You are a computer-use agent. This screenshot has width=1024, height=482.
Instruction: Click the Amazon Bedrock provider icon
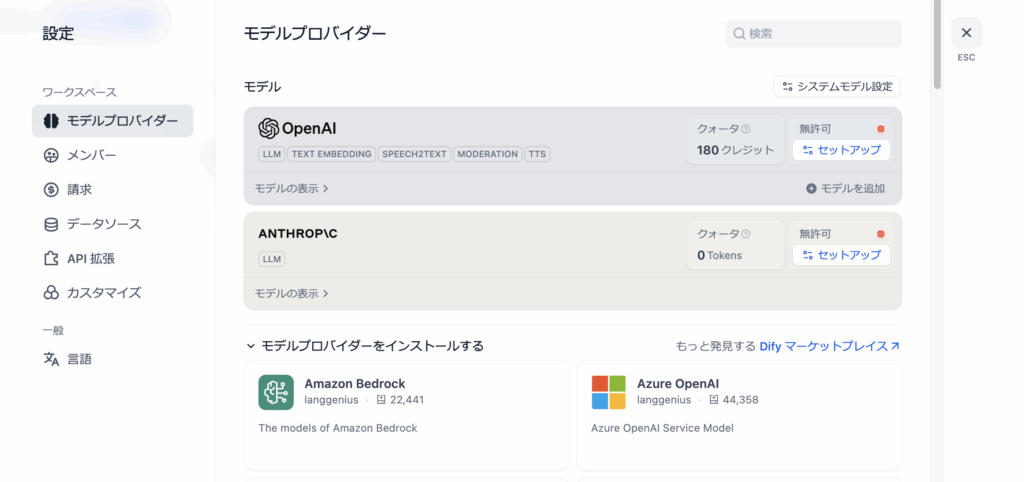coord(276,392)
